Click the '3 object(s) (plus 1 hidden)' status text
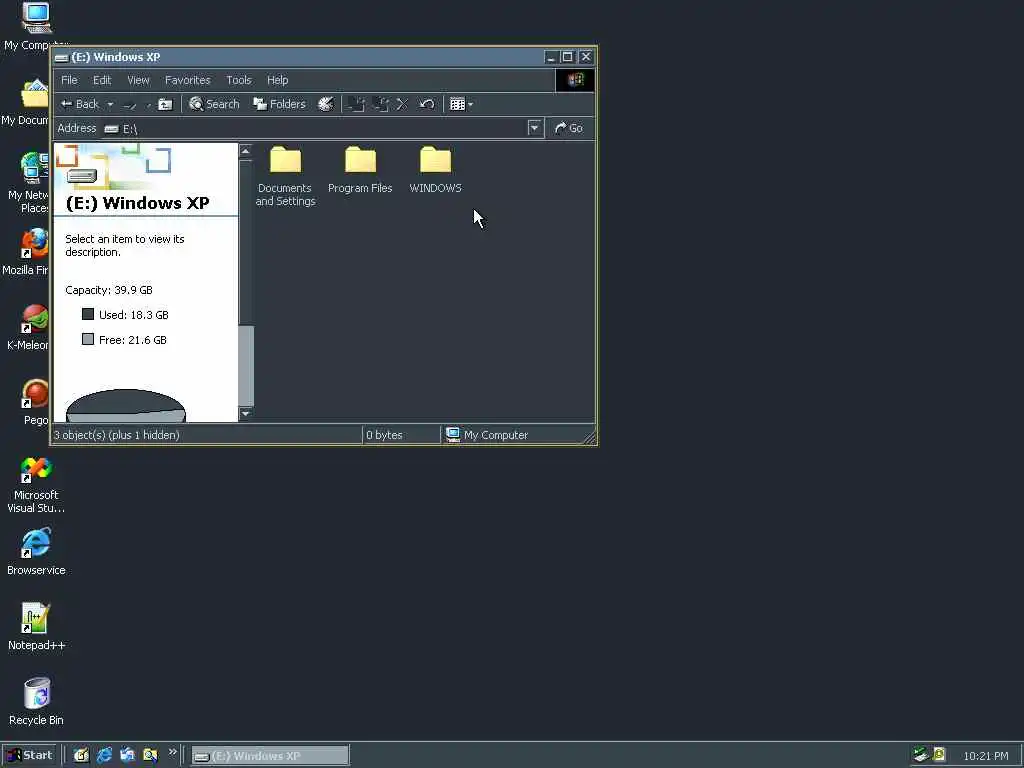Image resolution: width=1024 pixels, height=768 pixels. pos(116,435)
